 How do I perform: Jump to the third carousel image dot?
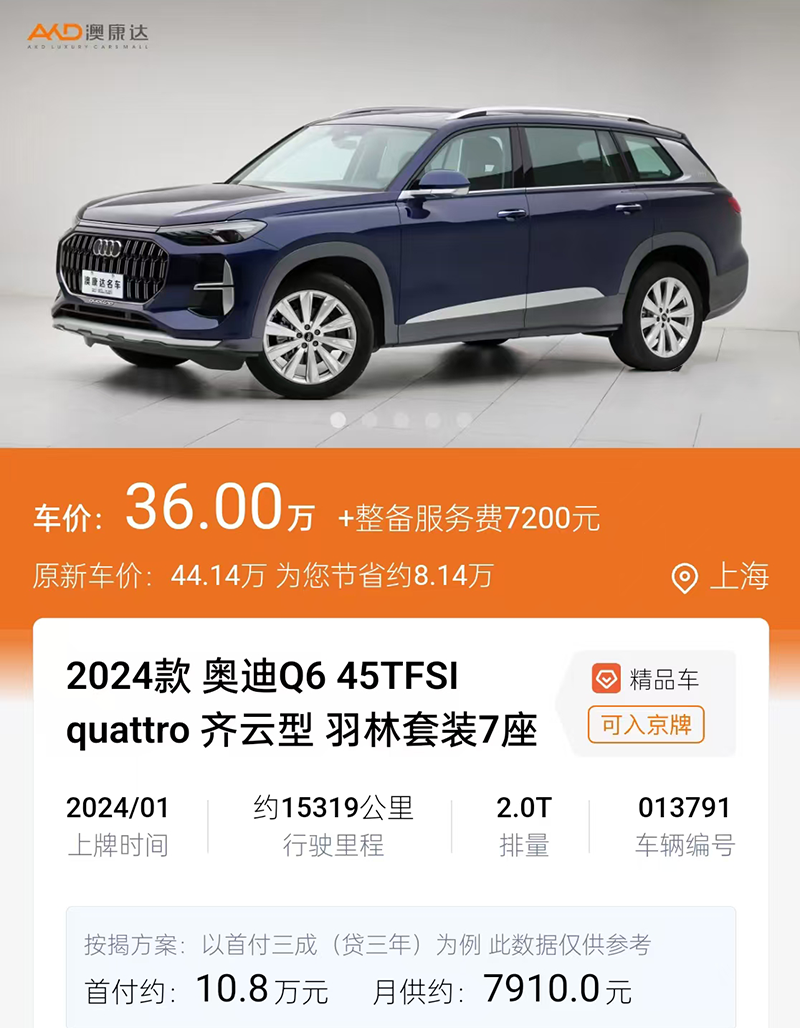pos(401,420)
